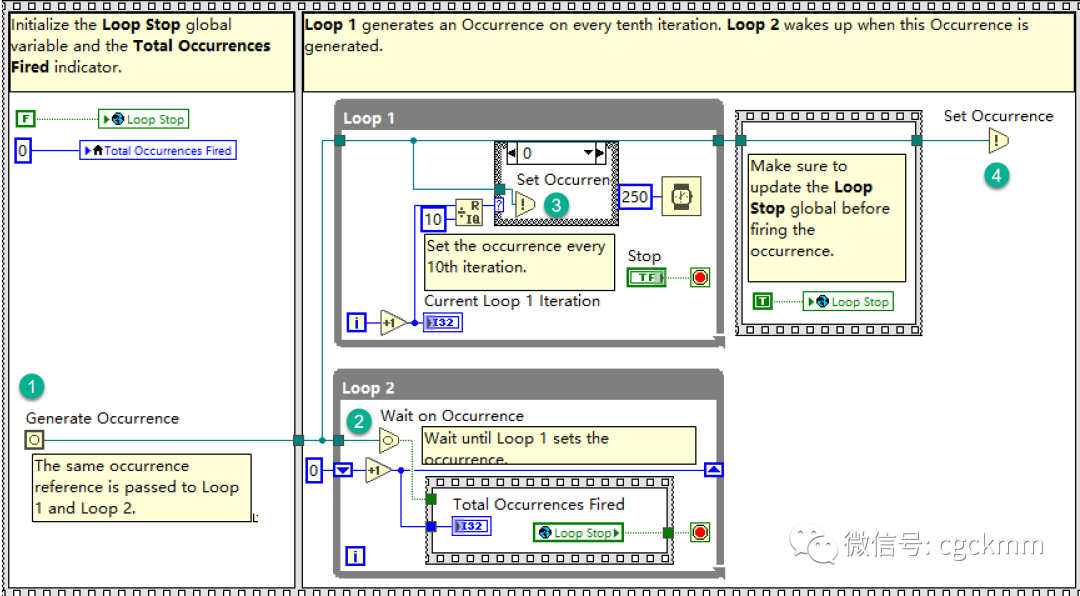Select the left shift register on Loop 2

point(343,471)
